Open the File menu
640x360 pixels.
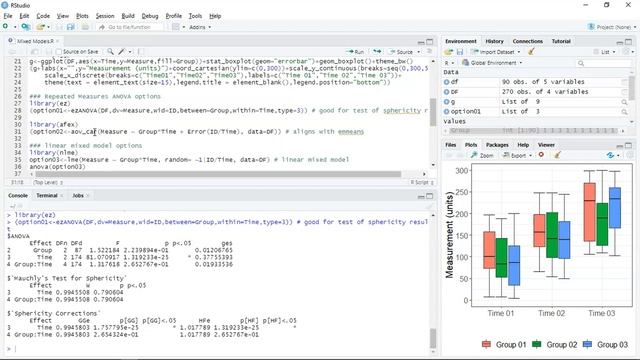point(8,16)
